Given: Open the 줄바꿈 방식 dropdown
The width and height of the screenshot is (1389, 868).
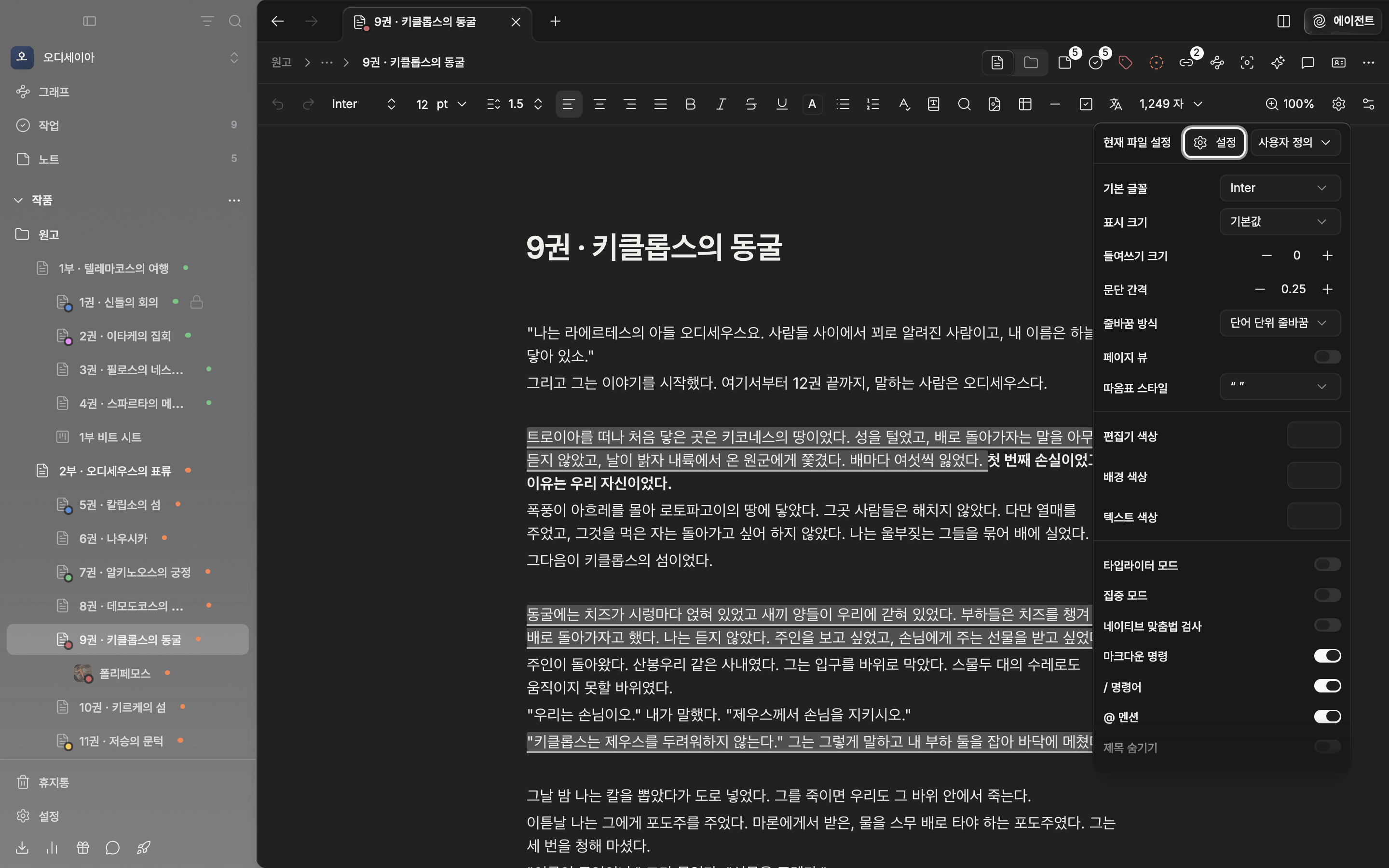Looking at the screenshot, I should (1280, 323).
